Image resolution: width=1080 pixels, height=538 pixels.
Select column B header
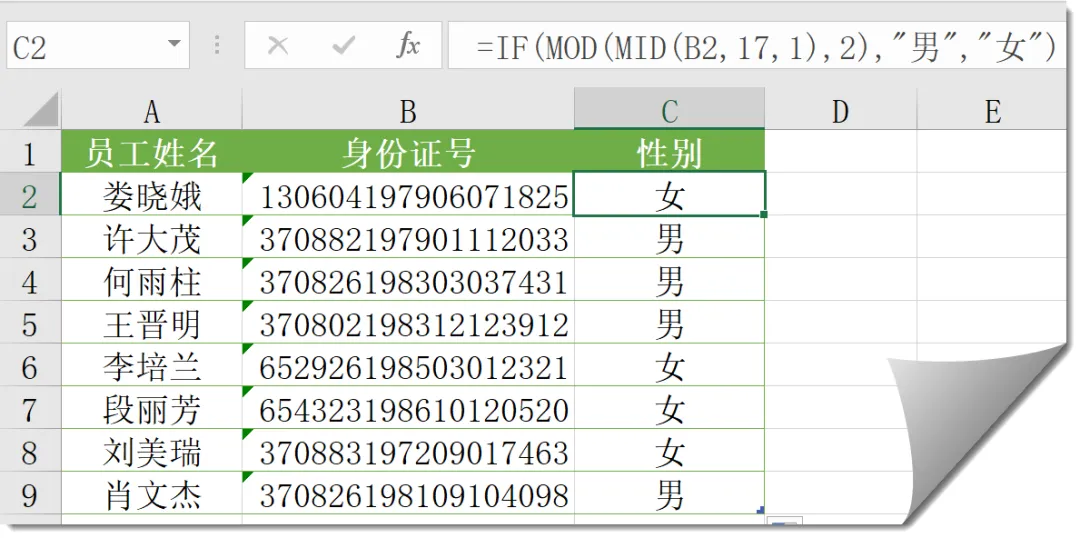point(408,110)
